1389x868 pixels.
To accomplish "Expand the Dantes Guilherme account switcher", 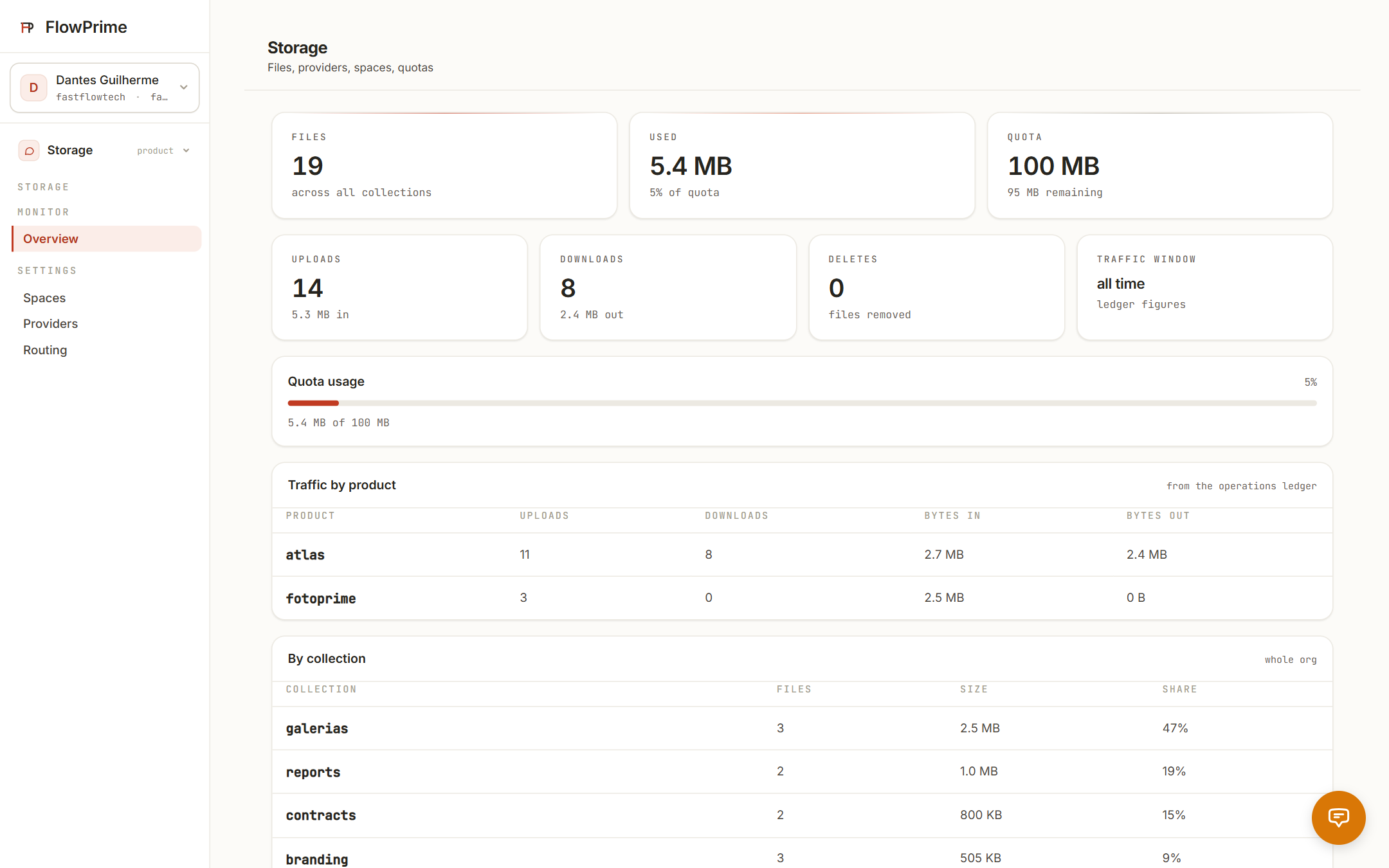I will coord(105,87).
